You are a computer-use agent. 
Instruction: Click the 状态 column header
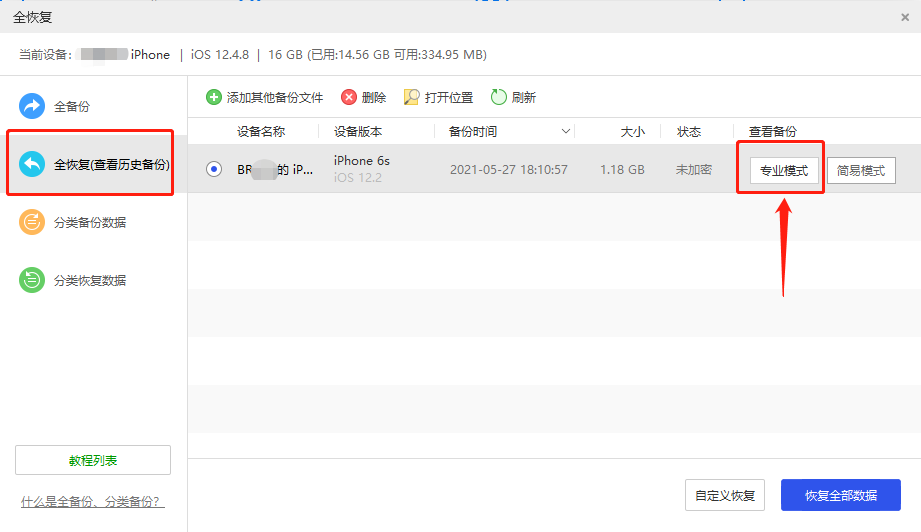pyautogui.click(x=688, y=132)
